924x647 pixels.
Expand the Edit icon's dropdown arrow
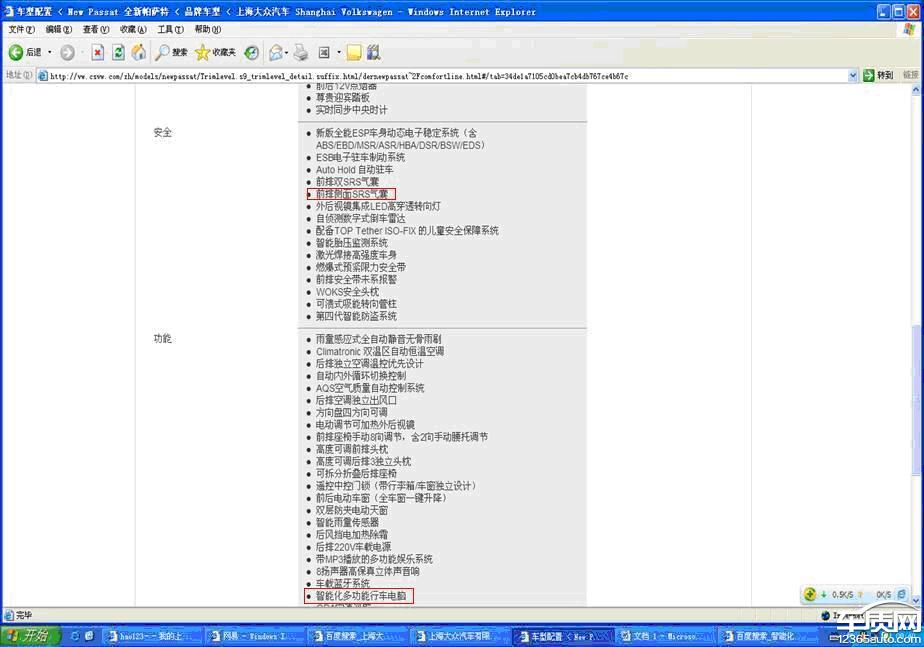(x=339, y=52)
